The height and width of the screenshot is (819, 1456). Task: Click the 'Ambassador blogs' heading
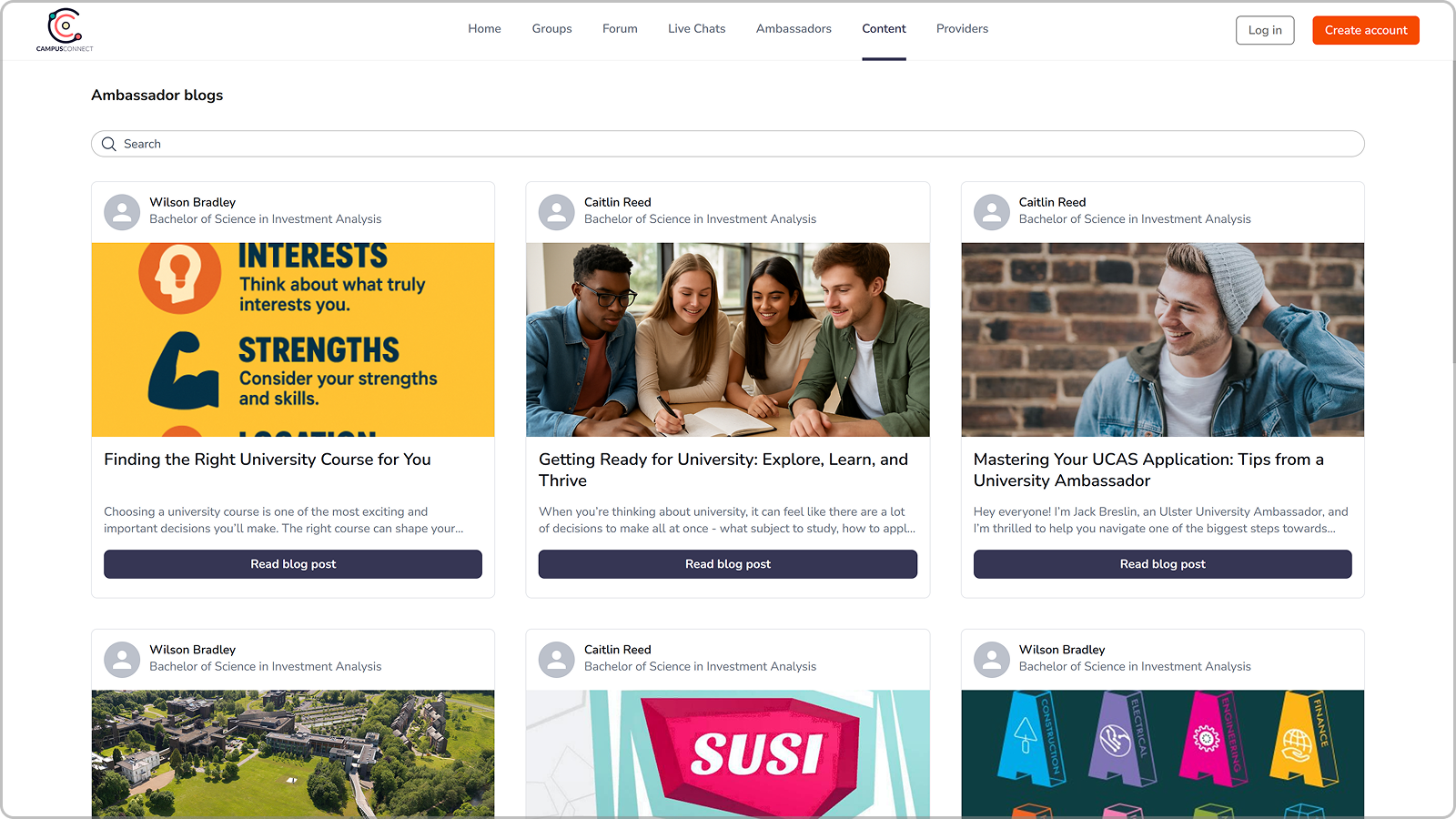click(x=157, y=95)
